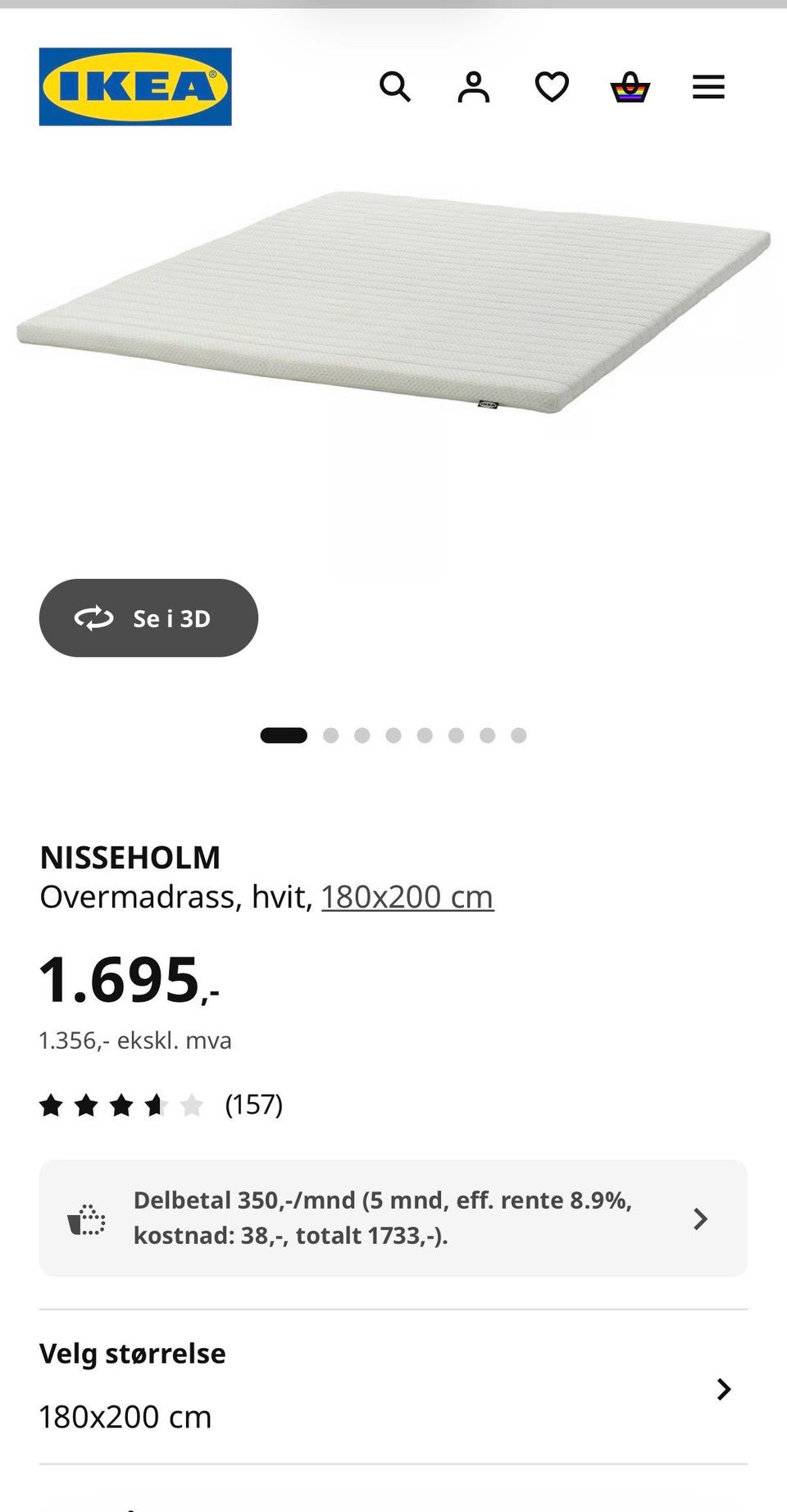
Task: Expand the Delbetal financing chevron
Action: point(700,1218)
